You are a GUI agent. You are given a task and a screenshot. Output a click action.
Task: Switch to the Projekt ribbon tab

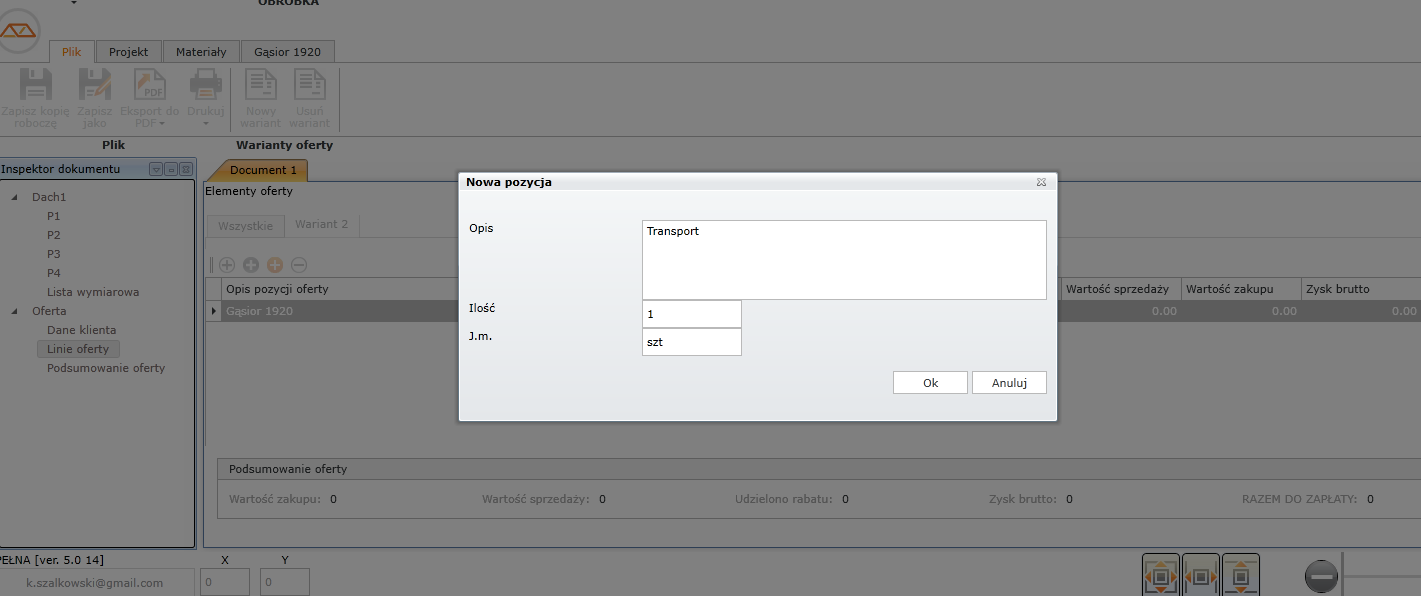128,52
